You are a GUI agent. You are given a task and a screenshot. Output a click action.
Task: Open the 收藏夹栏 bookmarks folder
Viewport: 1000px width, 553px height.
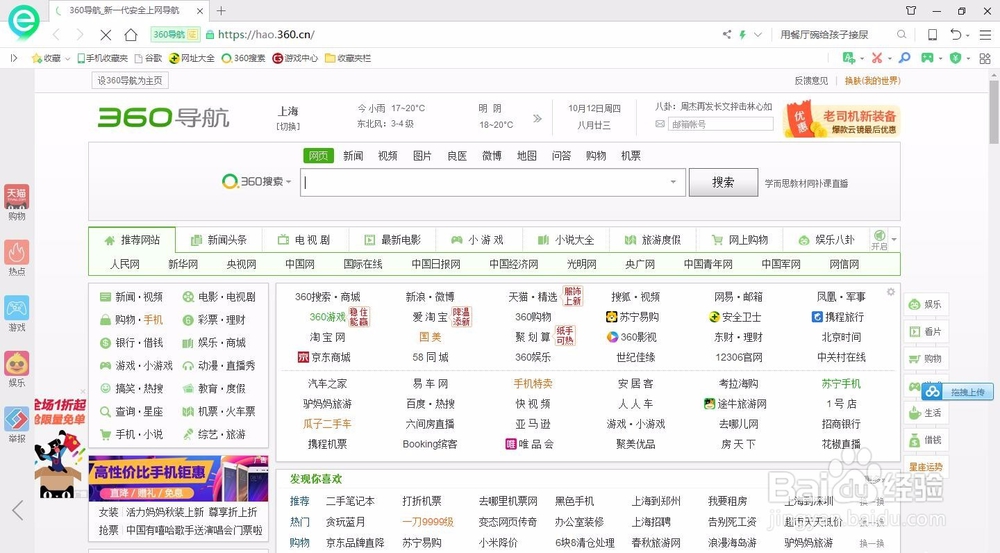pos(348,58)
